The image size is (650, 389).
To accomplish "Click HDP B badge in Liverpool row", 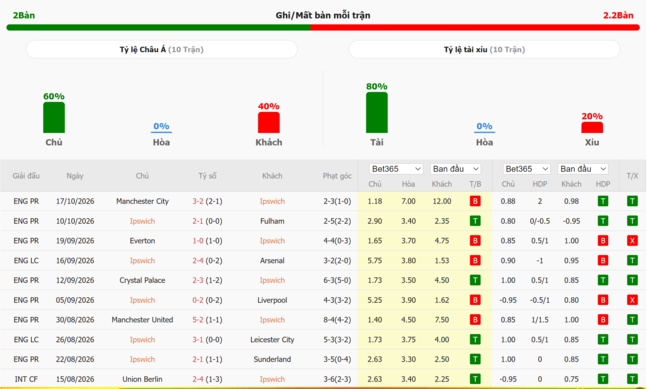I will tap(603, 300).
